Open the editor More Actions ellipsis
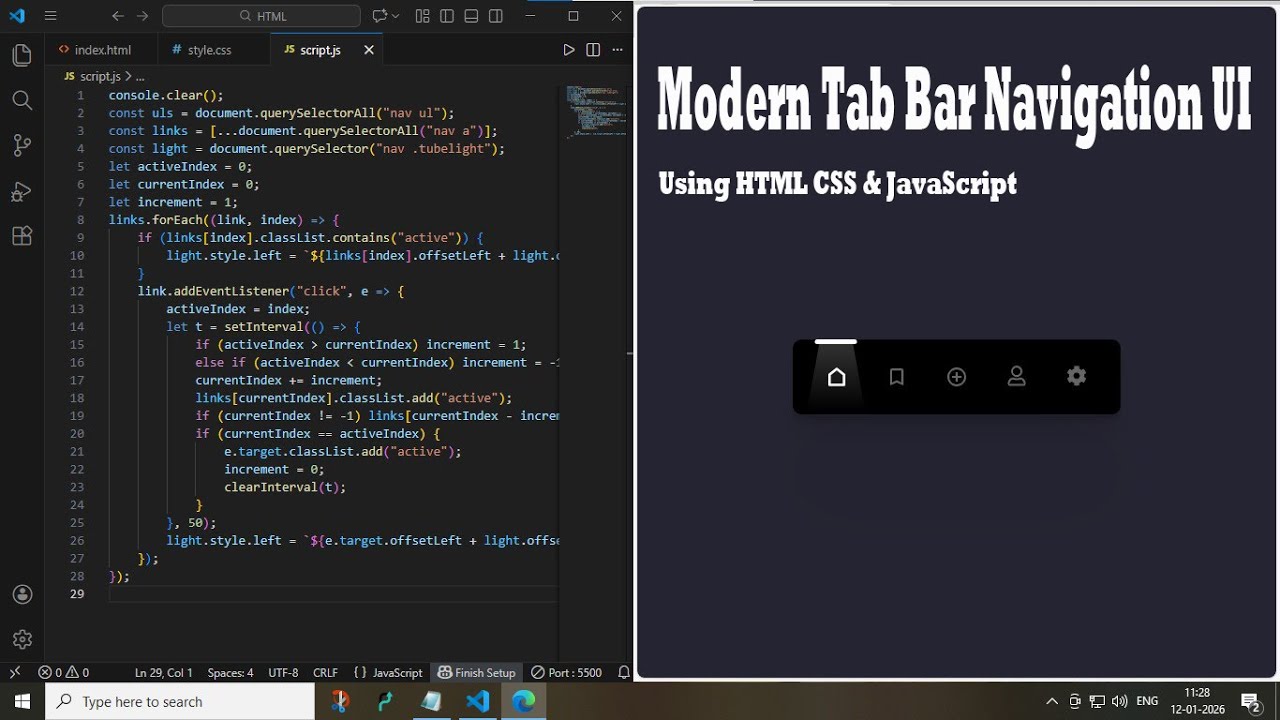This screenshot has width=1280, height=720. click(617, 50)
